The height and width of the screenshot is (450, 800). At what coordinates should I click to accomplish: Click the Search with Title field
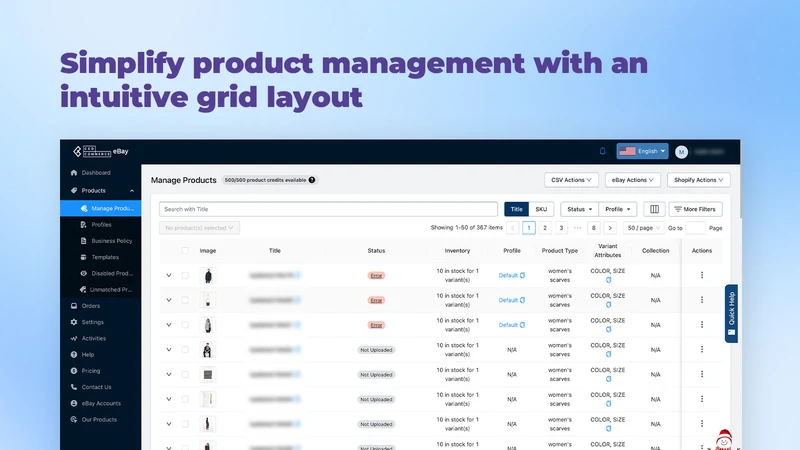point(329,209)
